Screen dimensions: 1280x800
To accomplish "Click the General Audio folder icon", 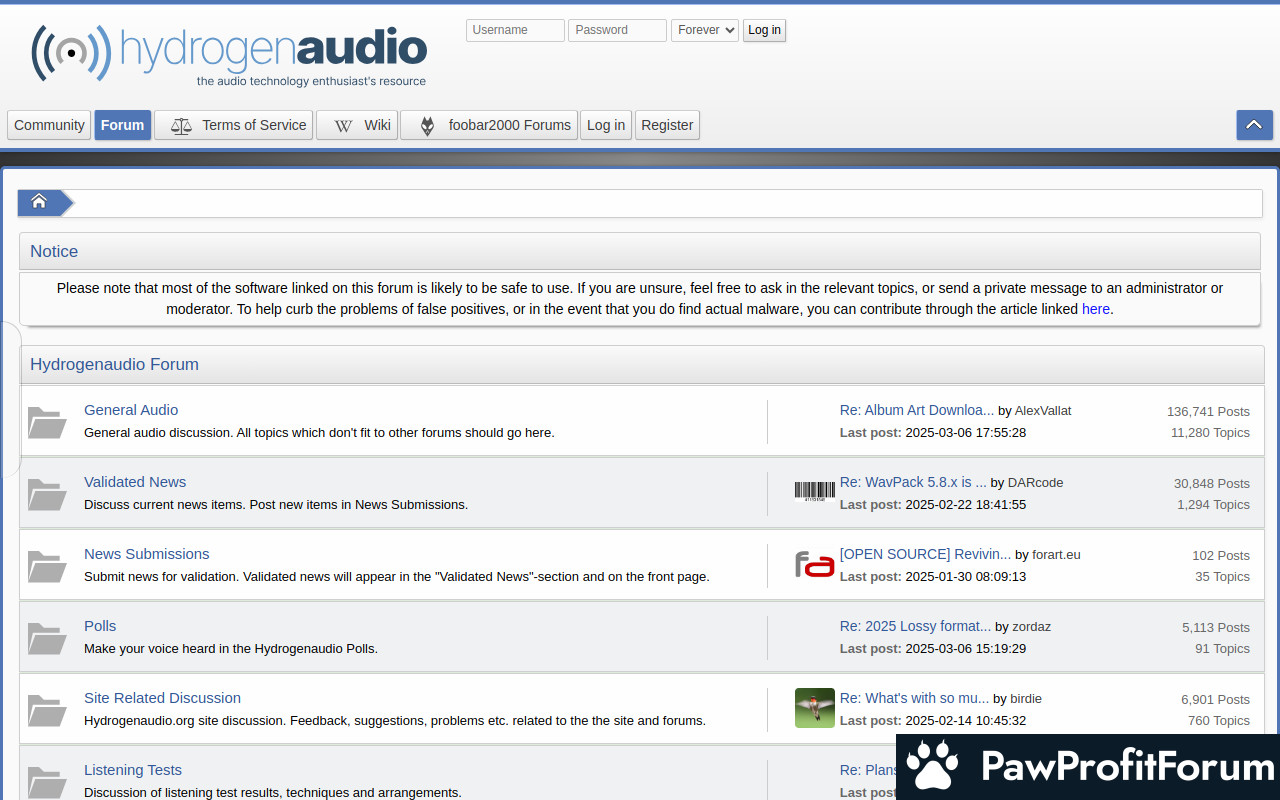I will point(47,422).
